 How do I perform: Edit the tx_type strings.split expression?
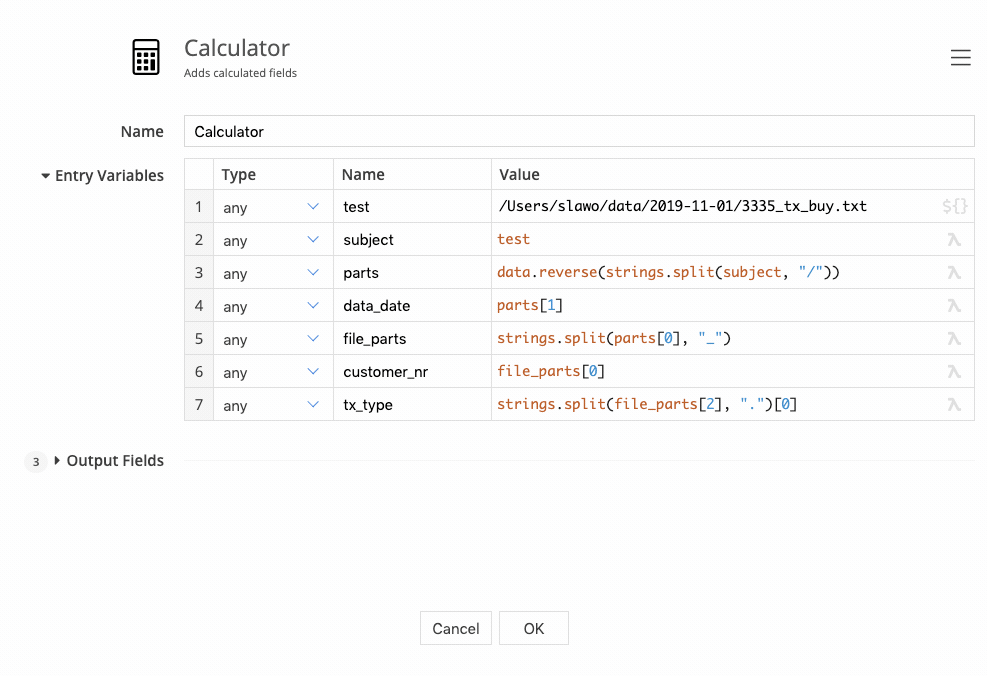647,404
